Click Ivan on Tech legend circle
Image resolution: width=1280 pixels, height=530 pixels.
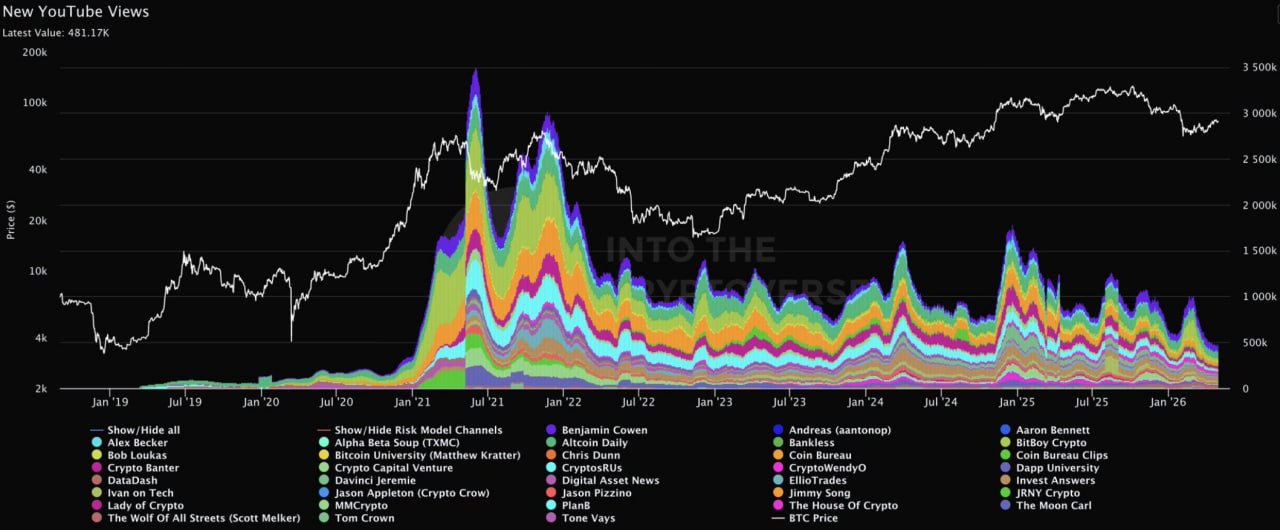coord(96,493)
